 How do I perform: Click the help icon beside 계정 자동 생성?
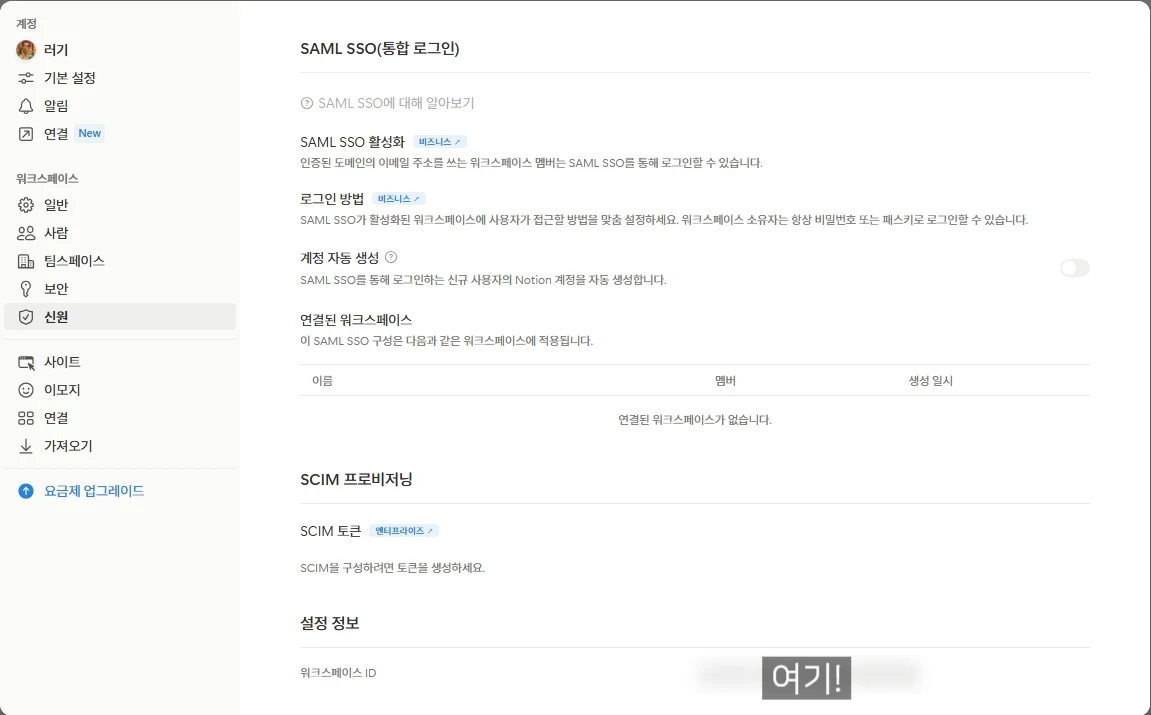coord(391,257)
